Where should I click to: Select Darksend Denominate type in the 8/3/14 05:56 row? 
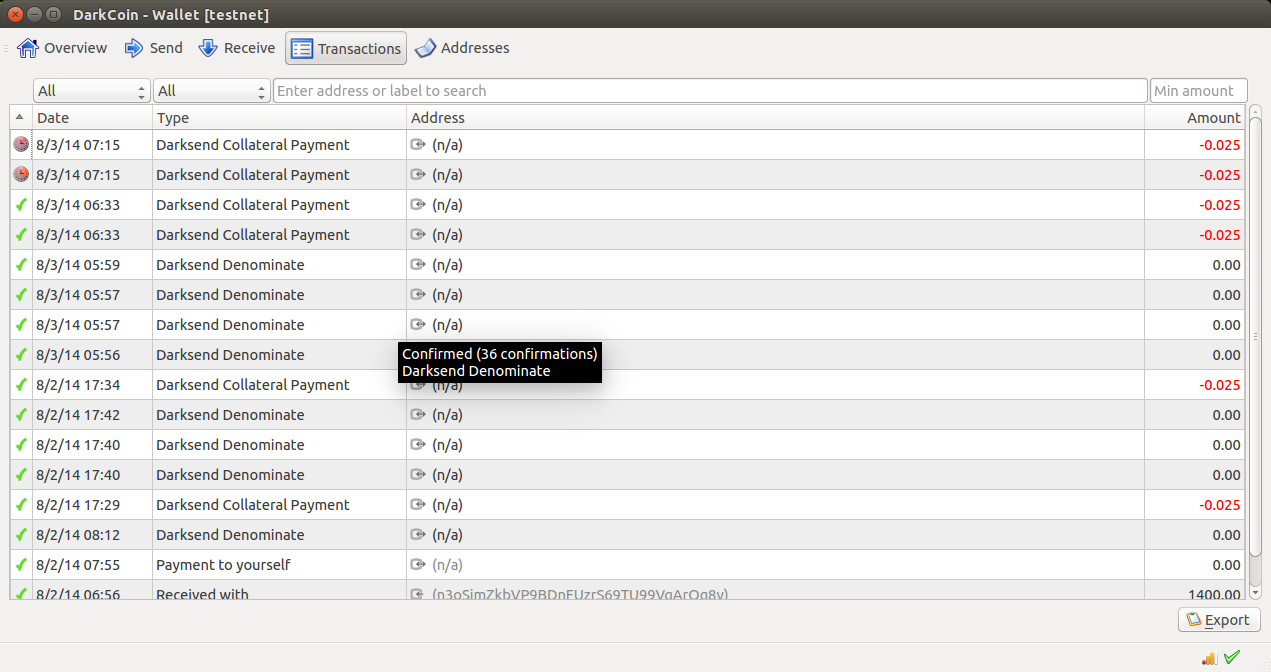click(x=230, y=355)
